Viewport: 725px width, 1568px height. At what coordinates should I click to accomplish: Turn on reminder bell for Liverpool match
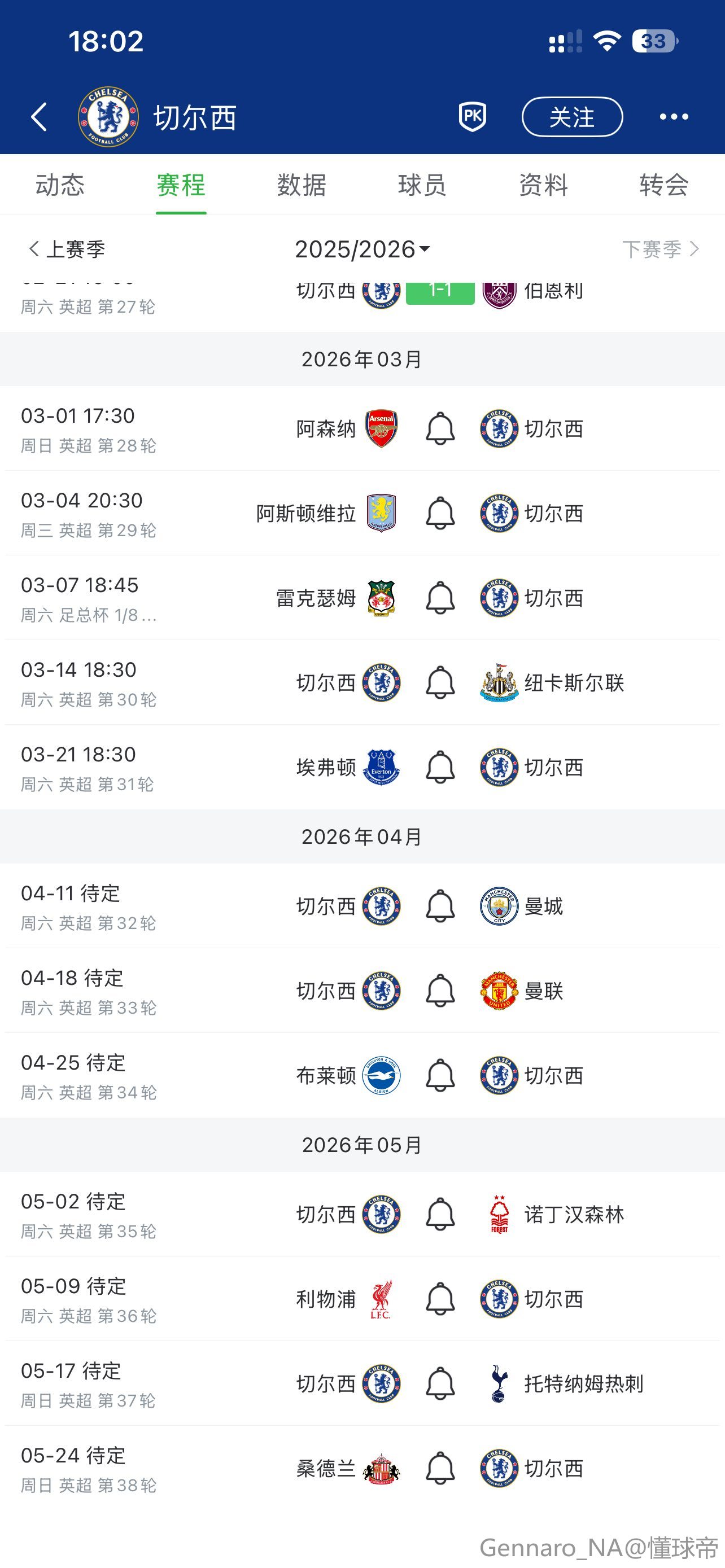pyautogui.click(x=440, y=1299)
